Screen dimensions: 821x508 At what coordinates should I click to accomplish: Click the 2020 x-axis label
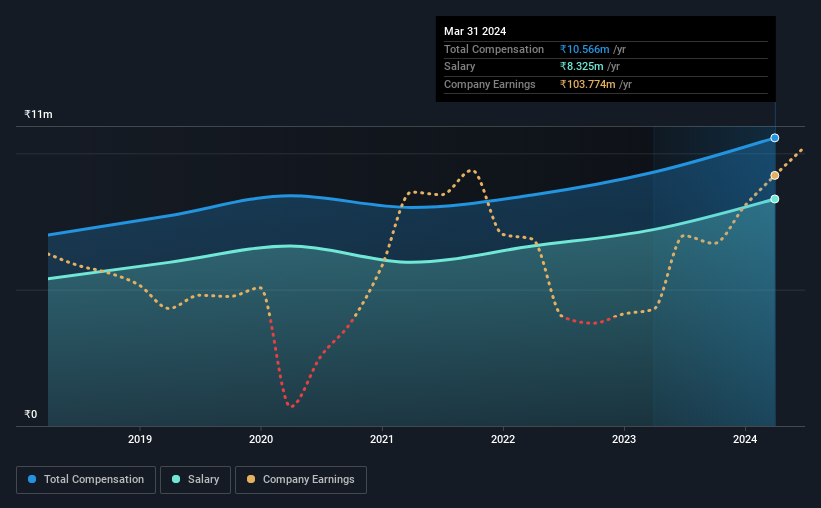click(x=261, y=439)
